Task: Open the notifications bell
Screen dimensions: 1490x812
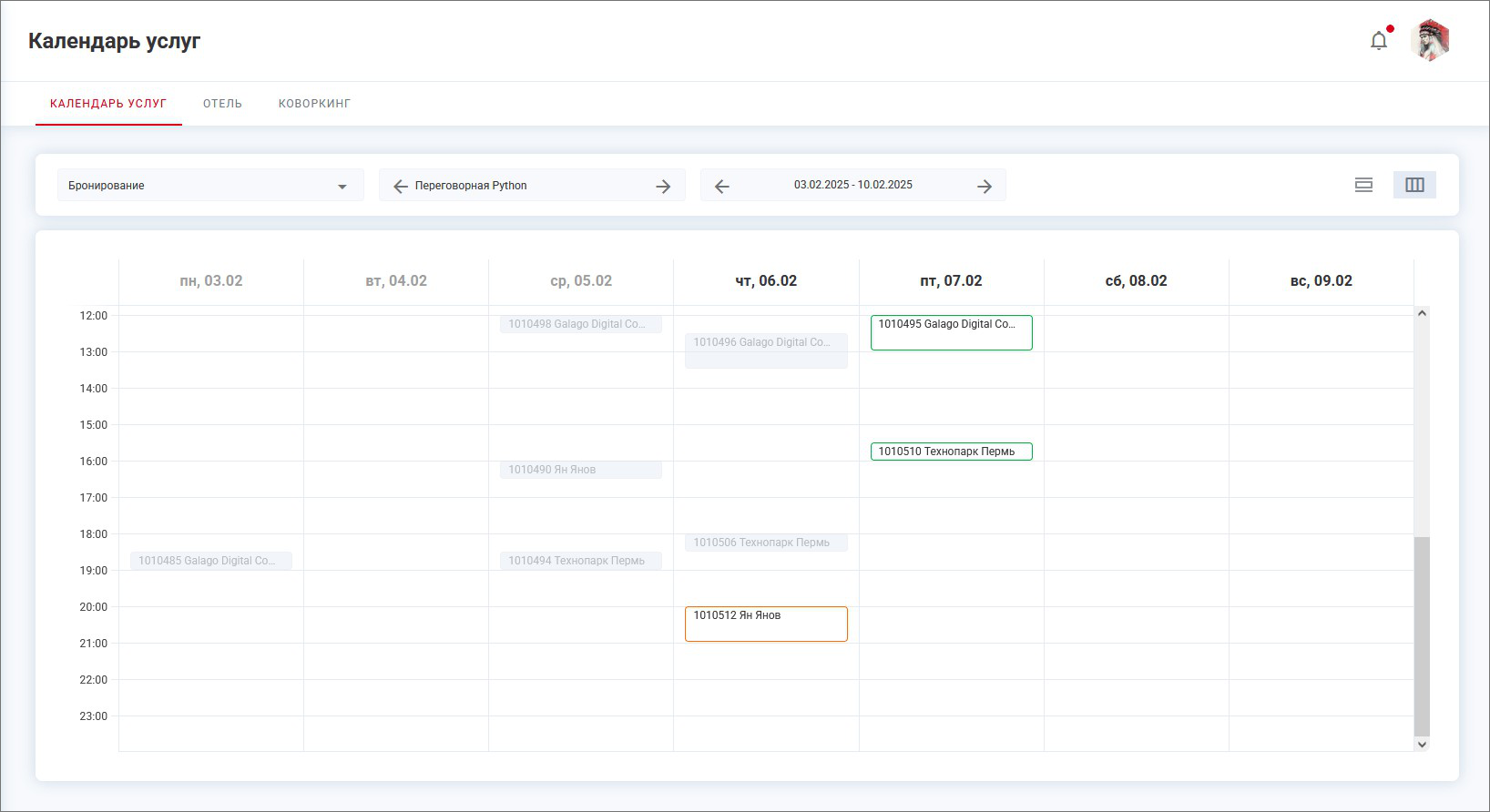Action: pos(1379,41)
